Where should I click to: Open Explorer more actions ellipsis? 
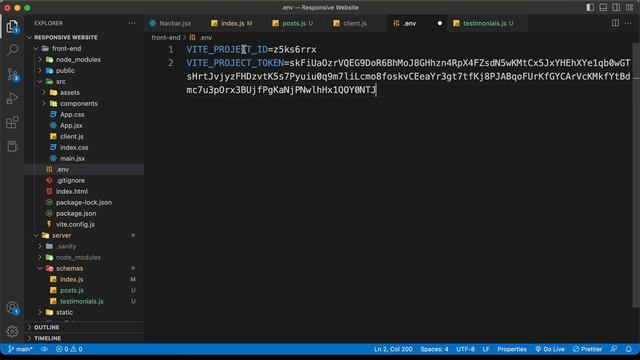132,23
